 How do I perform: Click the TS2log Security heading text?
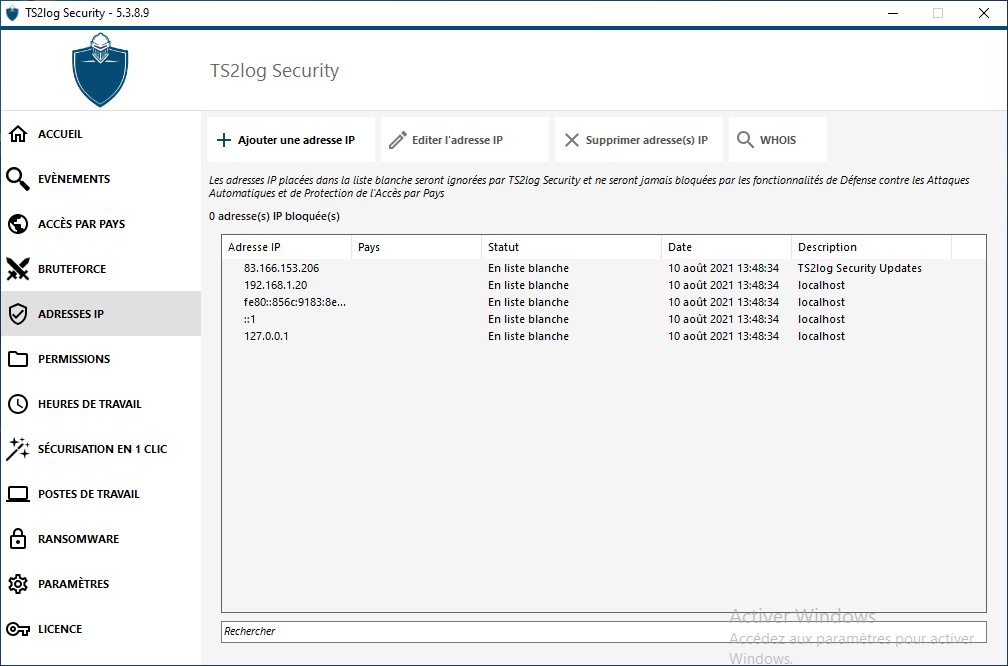274,70
